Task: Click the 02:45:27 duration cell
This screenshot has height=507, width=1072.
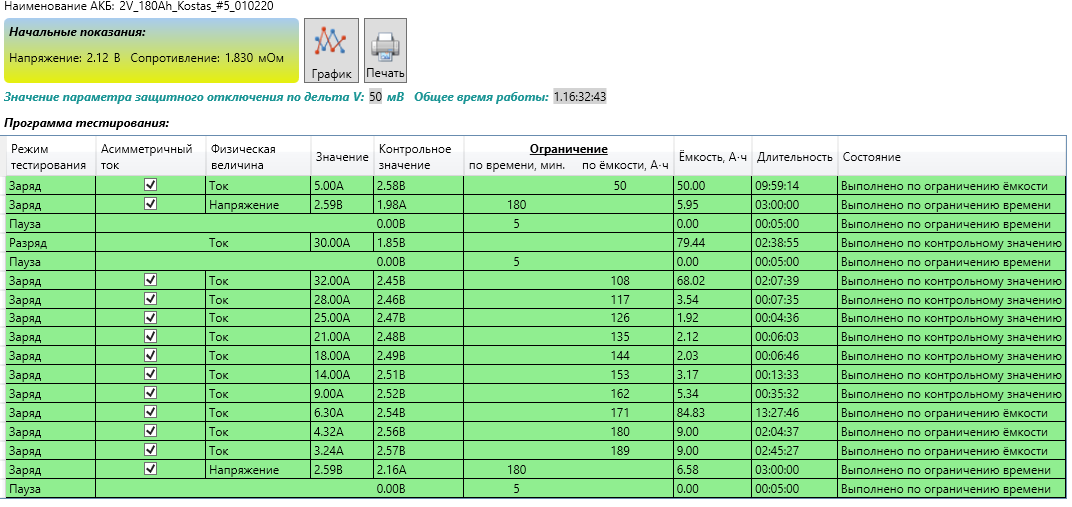Action: pos(795,451)
